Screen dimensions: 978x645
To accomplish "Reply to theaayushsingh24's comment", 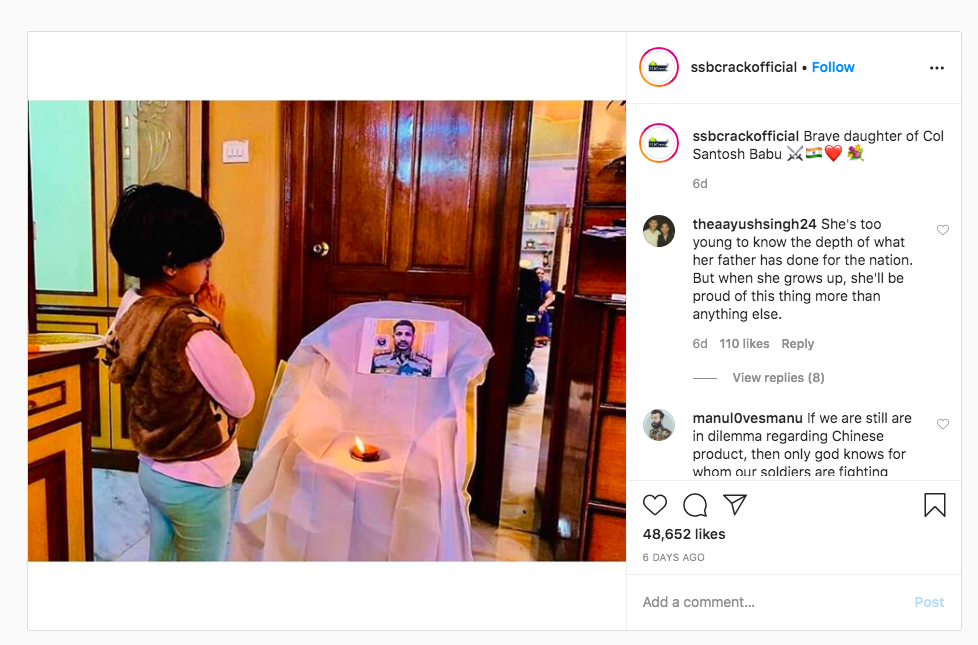I will point(797,344).
